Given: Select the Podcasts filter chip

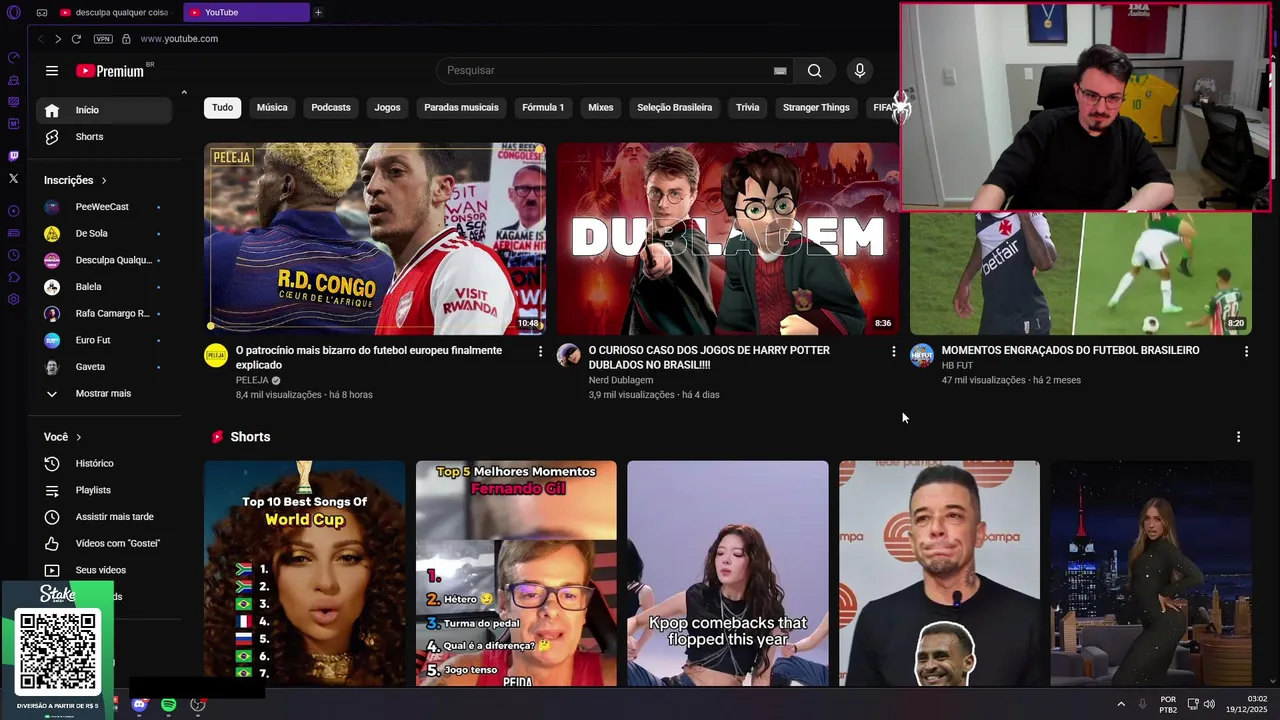Looking at the screenshot, I should coord(331,108).
